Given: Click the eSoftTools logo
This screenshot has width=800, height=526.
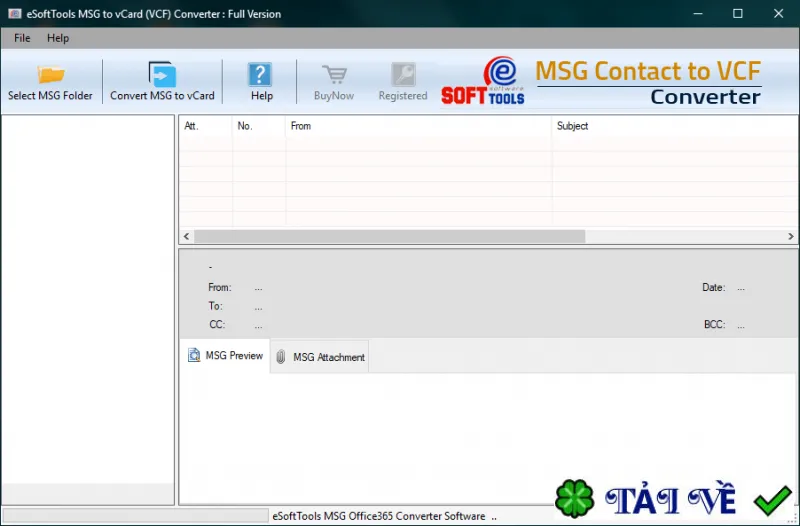Looking at the screenshot, I should click(483, 81).
